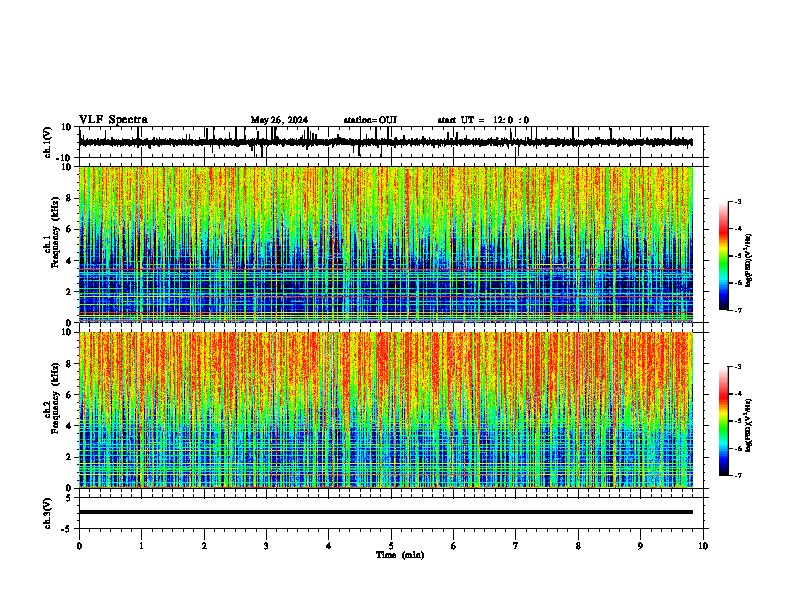This screenshot has width=792, height=612.
Task: Click inside the ch.1 spectrogram plot
Action: pyautogui.click(x=386, y=244)
